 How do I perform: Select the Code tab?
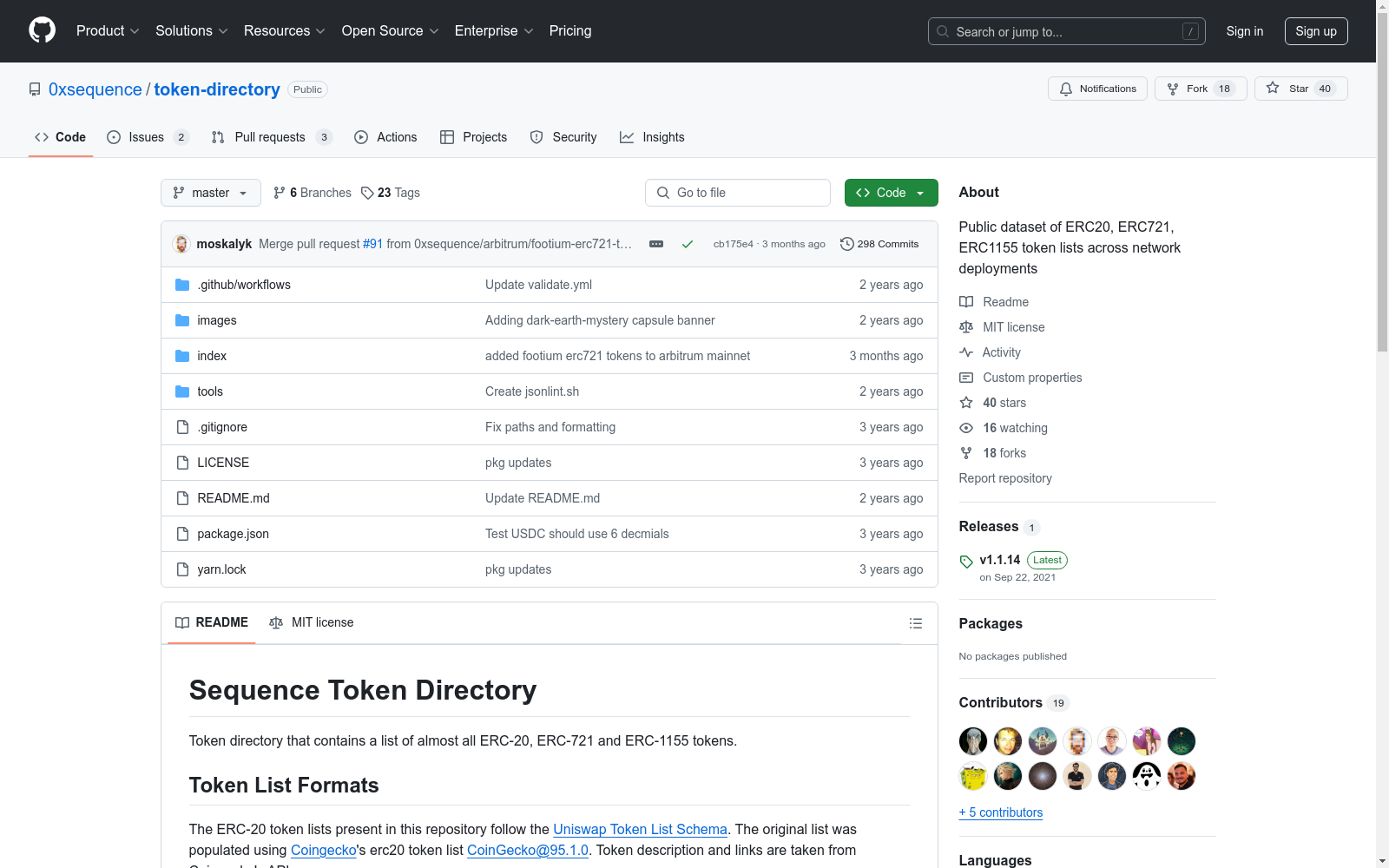tap(60, 137)
